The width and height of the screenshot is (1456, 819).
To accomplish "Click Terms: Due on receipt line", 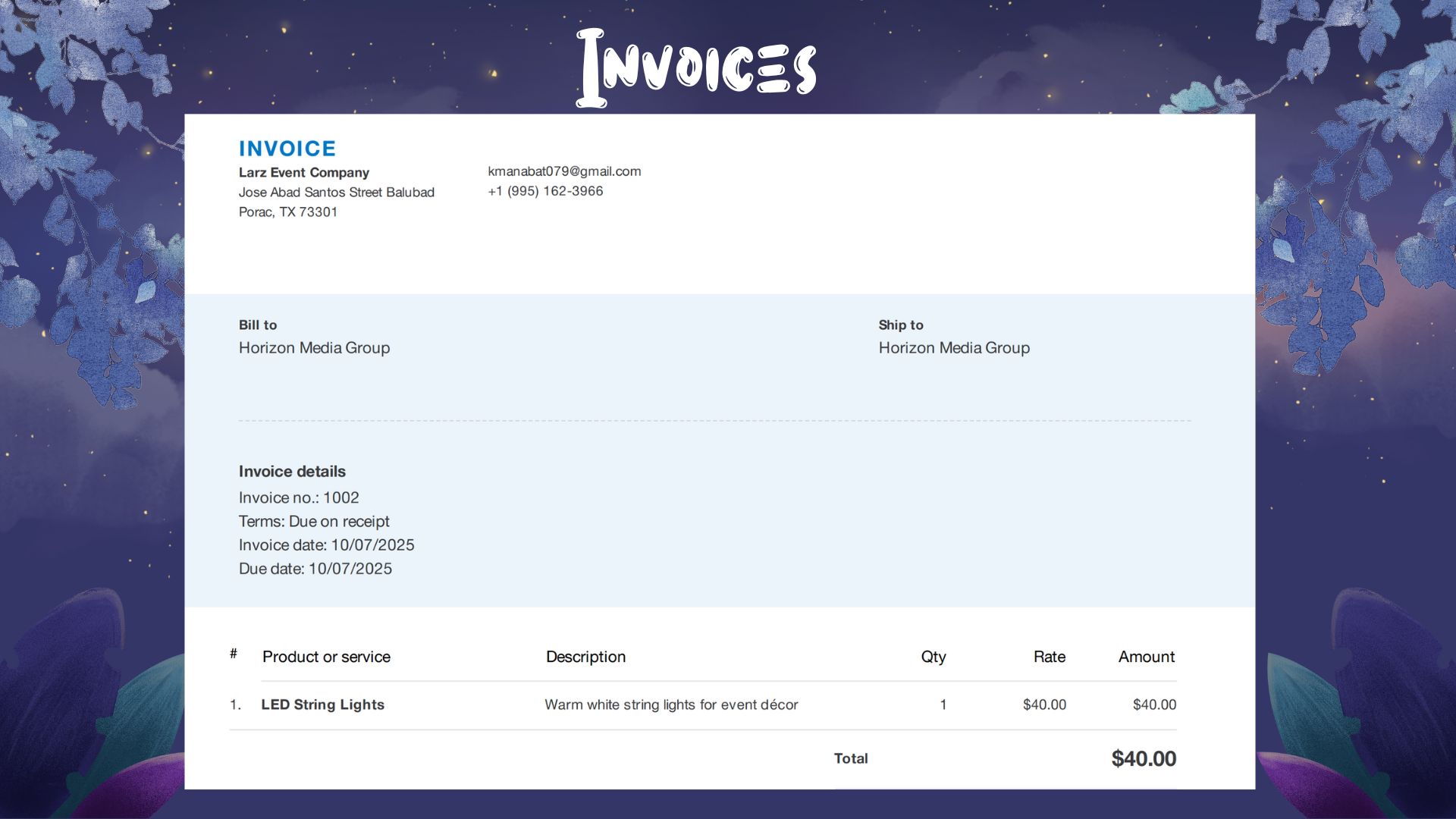I will tap(314, 522).
